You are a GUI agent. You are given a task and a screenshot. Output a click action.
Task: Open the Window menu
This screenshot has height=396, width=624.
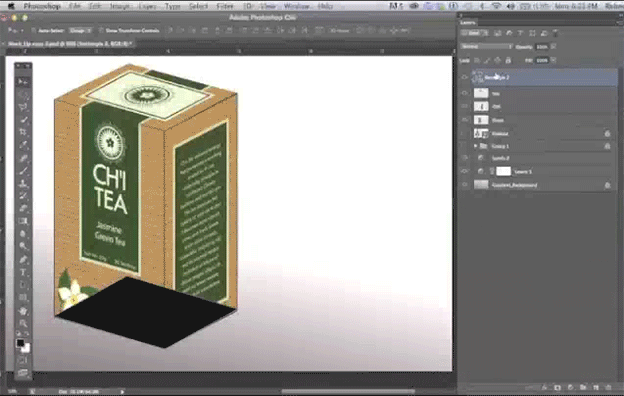point(297,6)
